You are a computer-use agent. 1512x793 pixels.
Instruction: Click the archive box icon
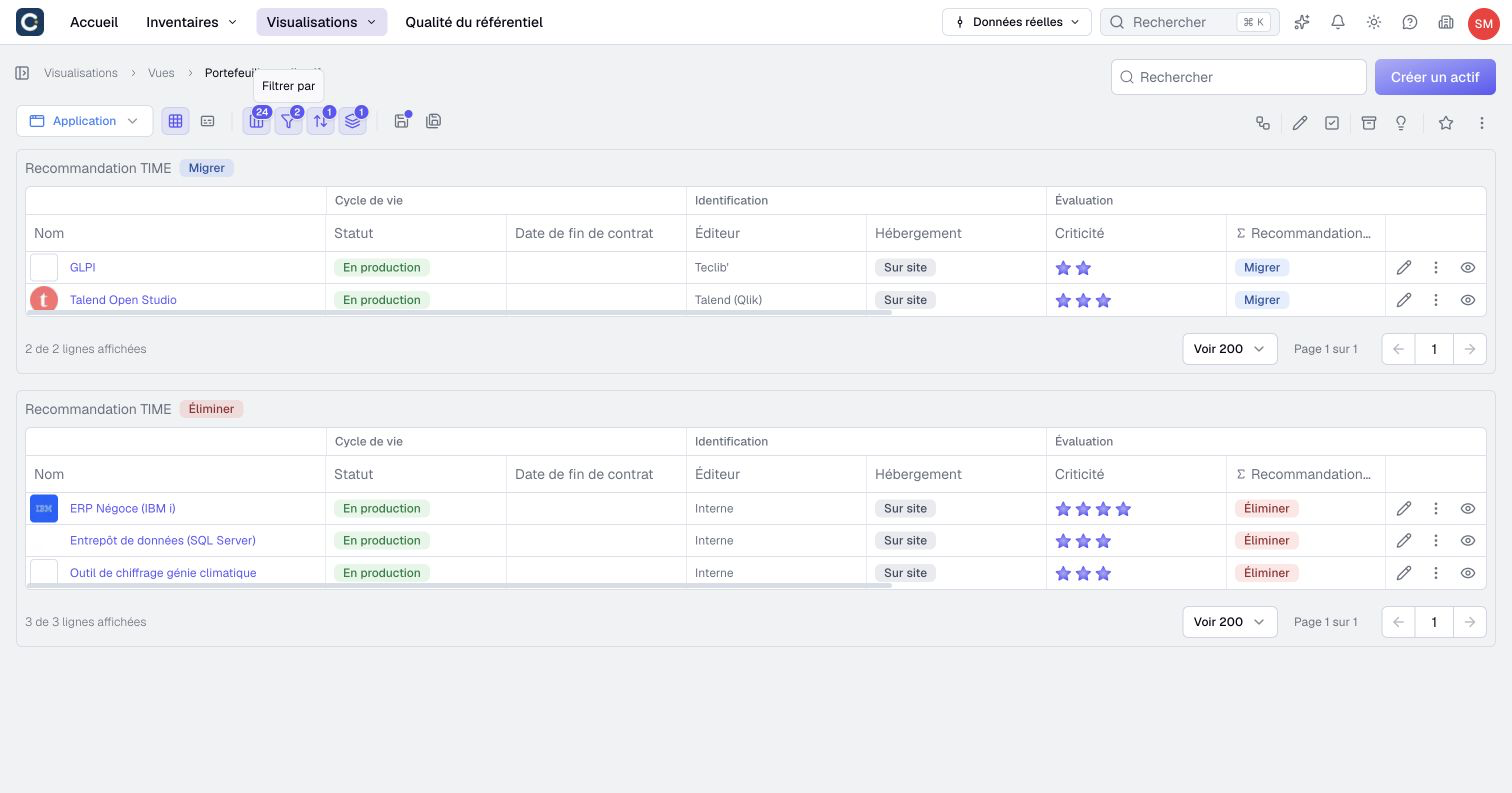1369,123
